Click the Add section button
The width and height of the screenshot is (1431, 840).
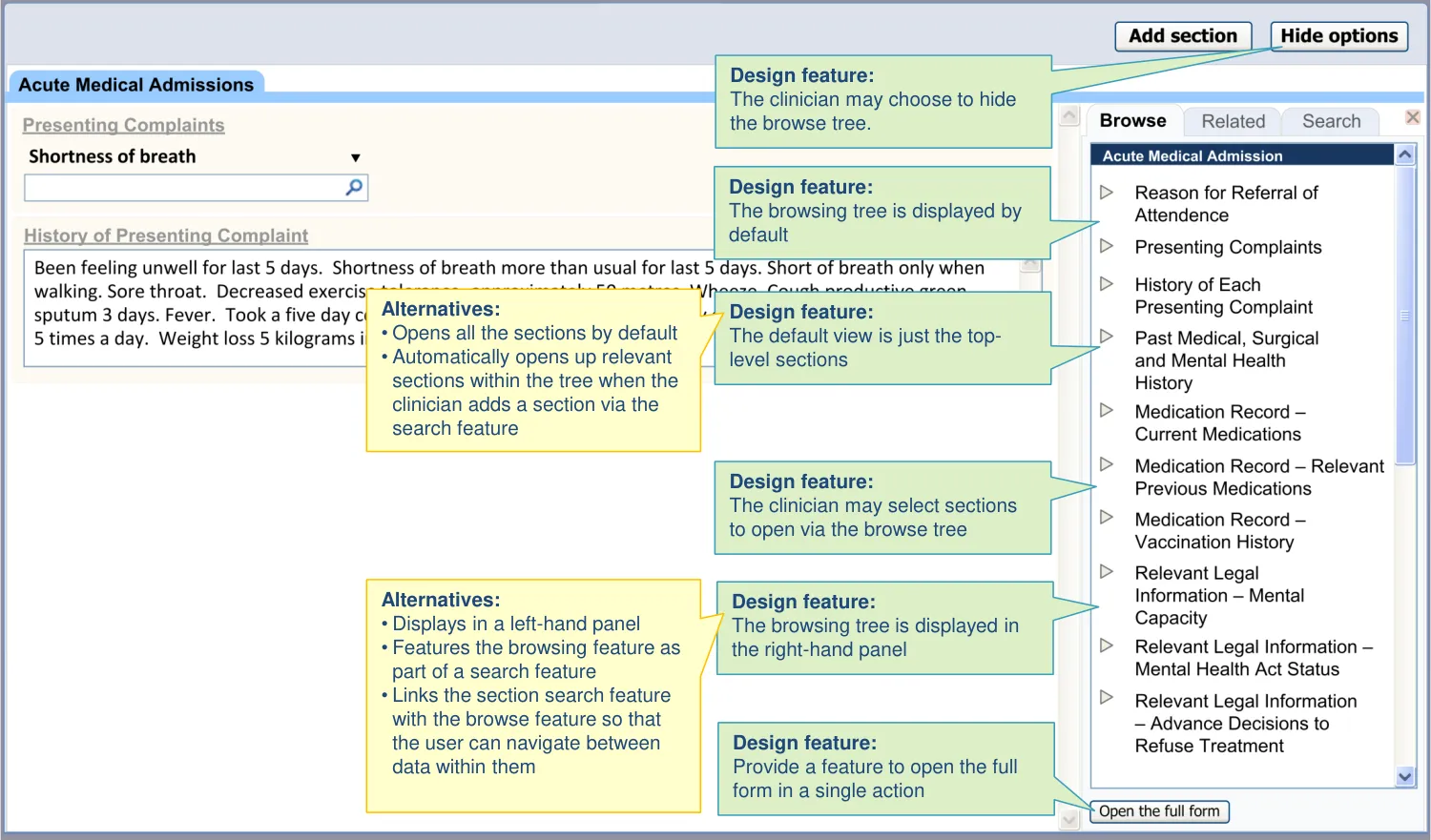point(1183,36)
